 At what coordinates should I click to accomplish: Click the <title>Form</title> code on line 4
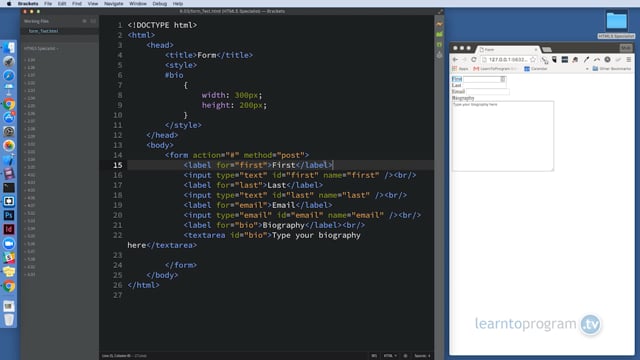coord(209,55)
